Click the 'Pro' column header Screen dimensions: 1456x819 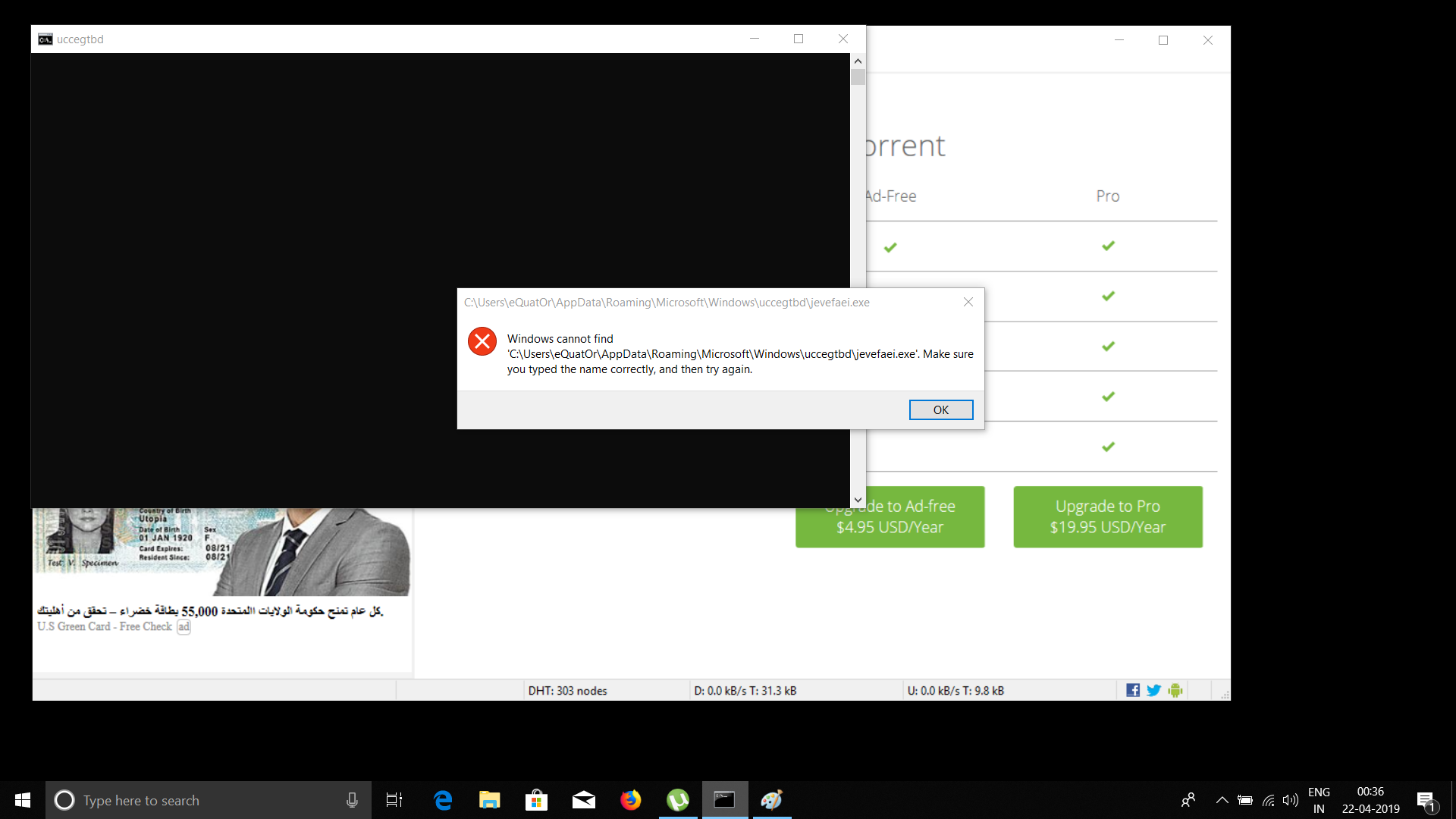click(1108, 196)
